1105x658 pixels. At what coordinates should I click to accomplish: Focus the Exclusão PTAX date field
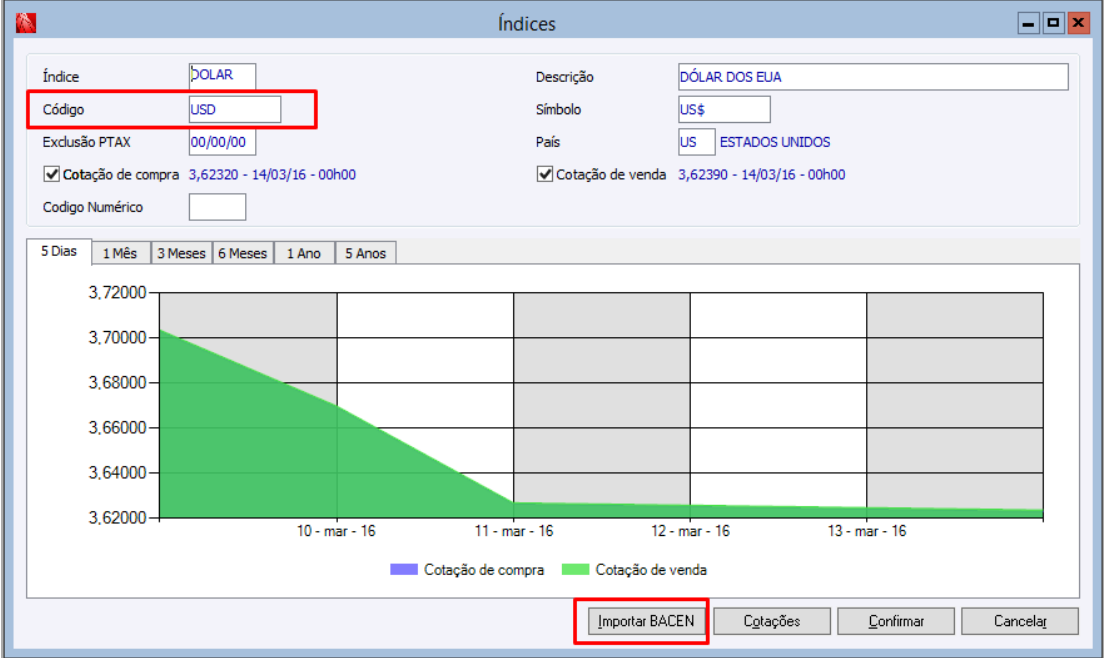pyautogui.click(x=222, y=142)
